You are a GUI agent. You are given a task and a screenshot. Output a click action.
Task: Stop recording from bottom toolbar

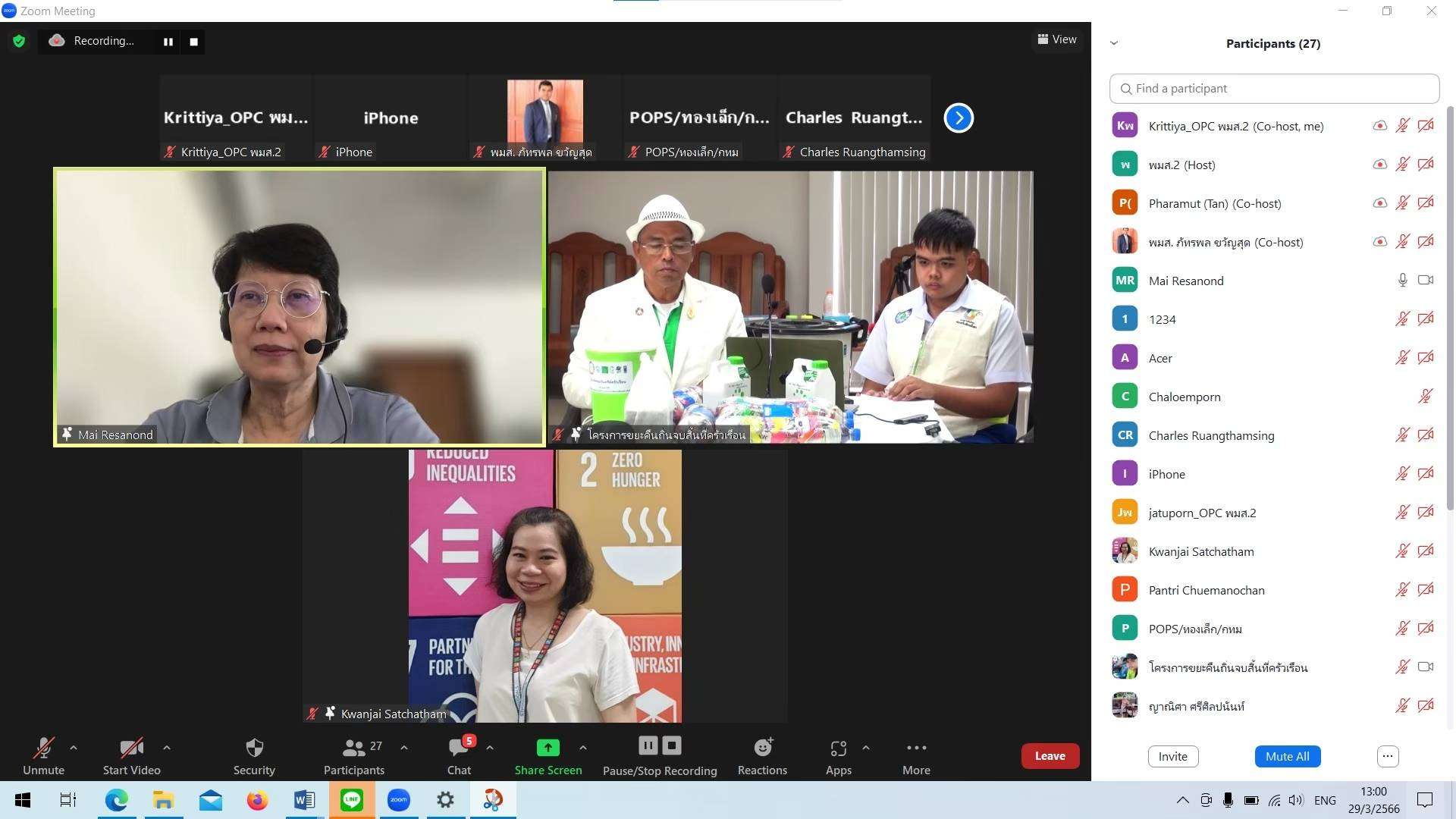pos(672,746)
